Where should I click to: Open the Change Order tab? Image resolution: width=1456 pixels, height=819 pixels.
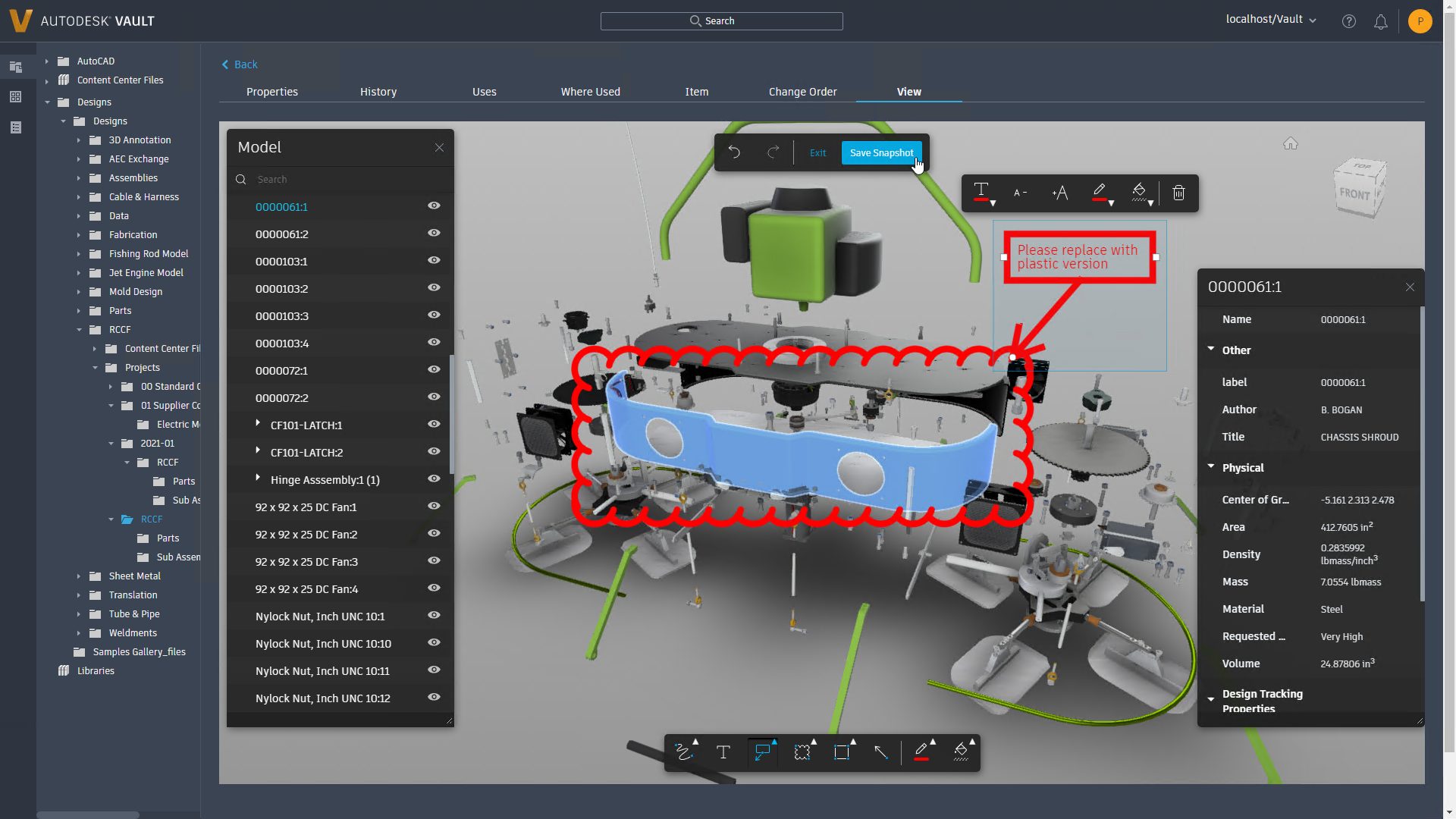click(x=802, y=92)
